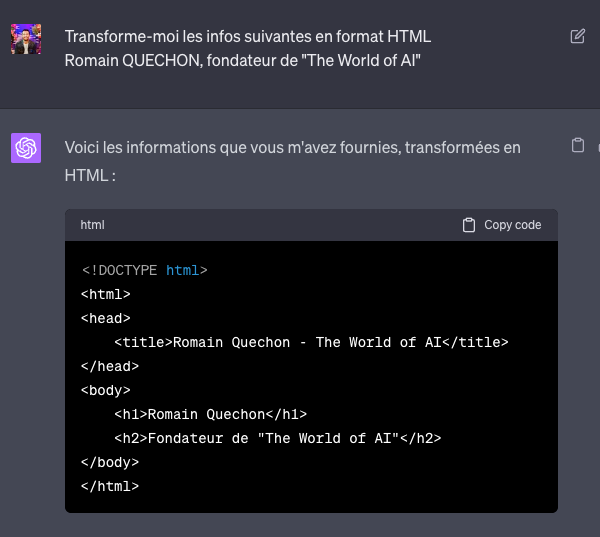This screenshot has height=537, width=600.
Task: Click the opening <html> tag line
Action: pyautogui.click(x=106, y=294)
